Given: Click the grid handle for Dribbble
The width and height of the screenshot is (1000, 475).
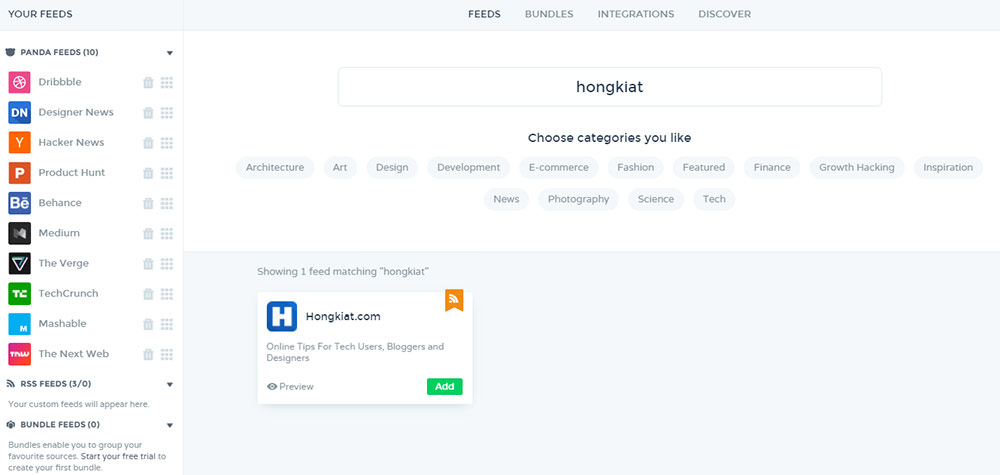Looking at the screenshot, I should pos(167,82).
